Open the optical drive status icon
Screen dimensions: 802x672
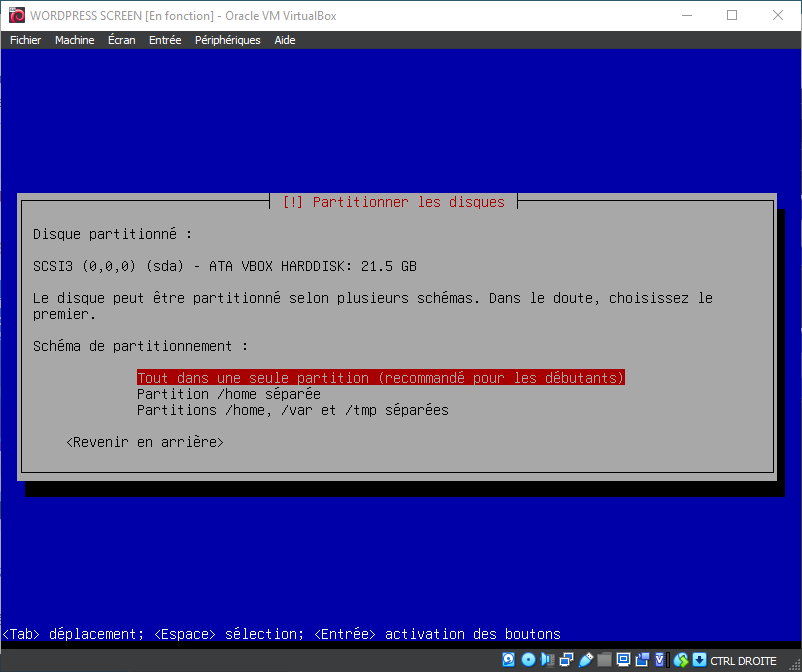529,660
